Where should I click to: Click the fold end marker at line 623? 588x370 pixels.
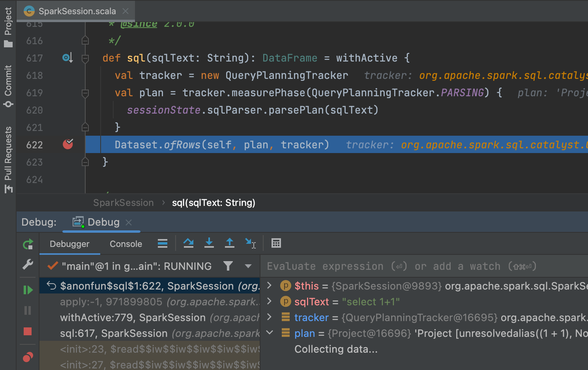(85, 162)
